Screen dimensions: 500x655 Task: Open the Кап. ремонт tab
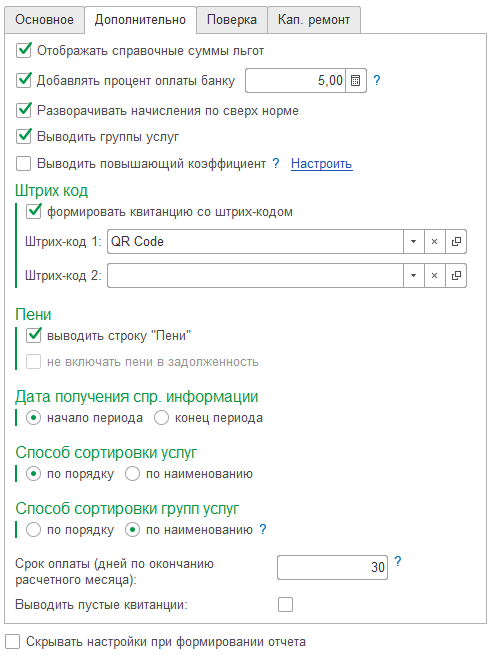coord(314,20)
